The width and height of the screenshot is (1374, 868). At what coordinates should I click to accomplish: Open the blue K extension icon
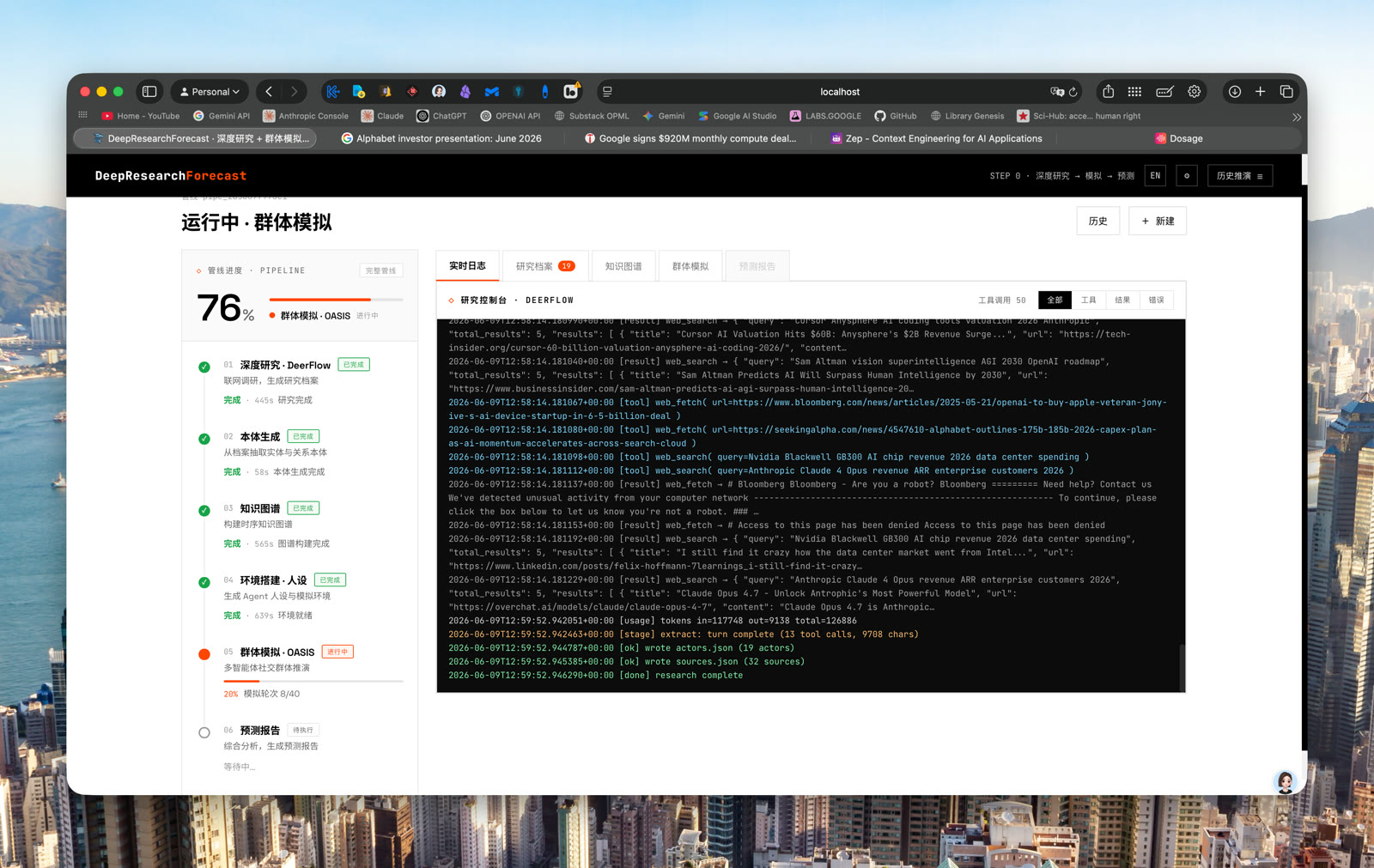tap(333, 92)
